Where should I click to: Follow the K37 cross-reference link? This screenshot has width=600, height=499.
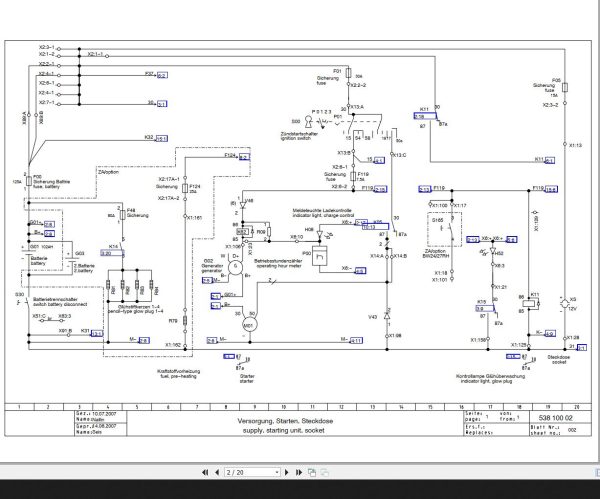(162, 75)
